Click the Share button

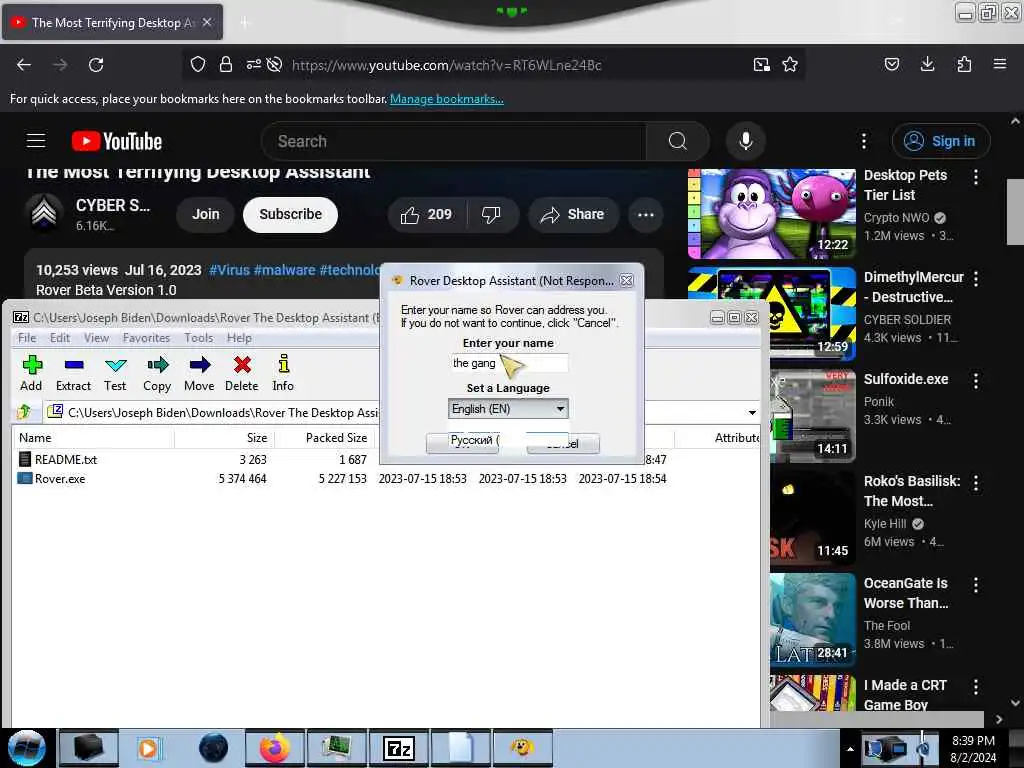[573, 214]
